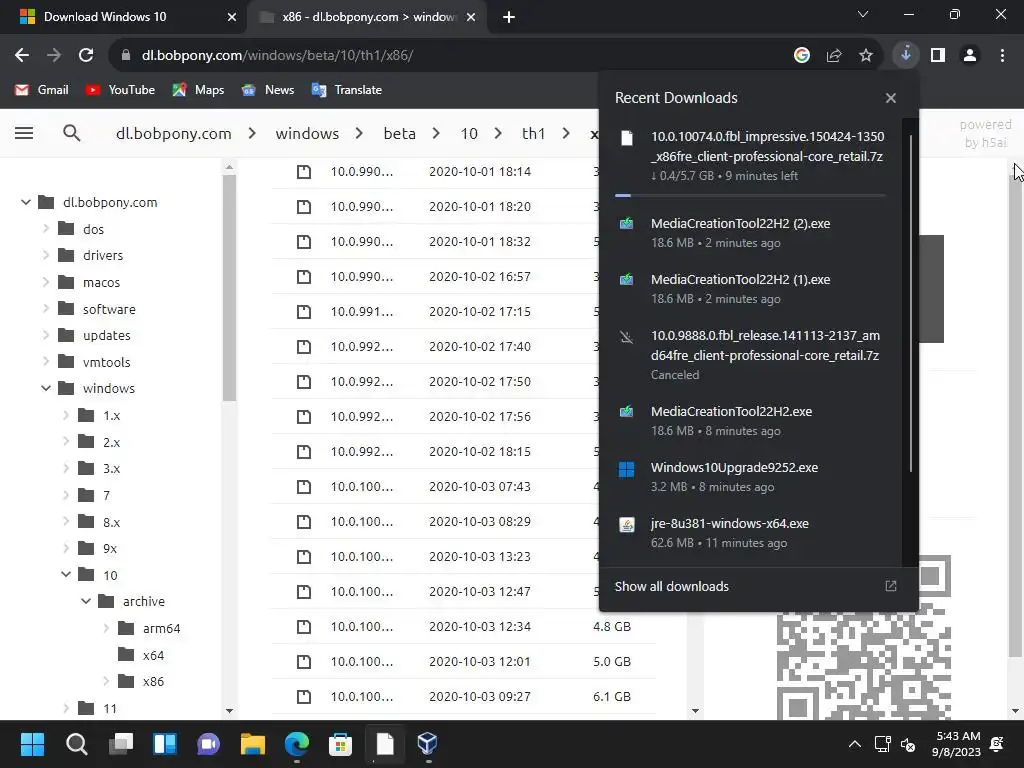Open MediaCreationTool22H2 (1).exe download
The image size is (1024, 768).
coord(750,289)
